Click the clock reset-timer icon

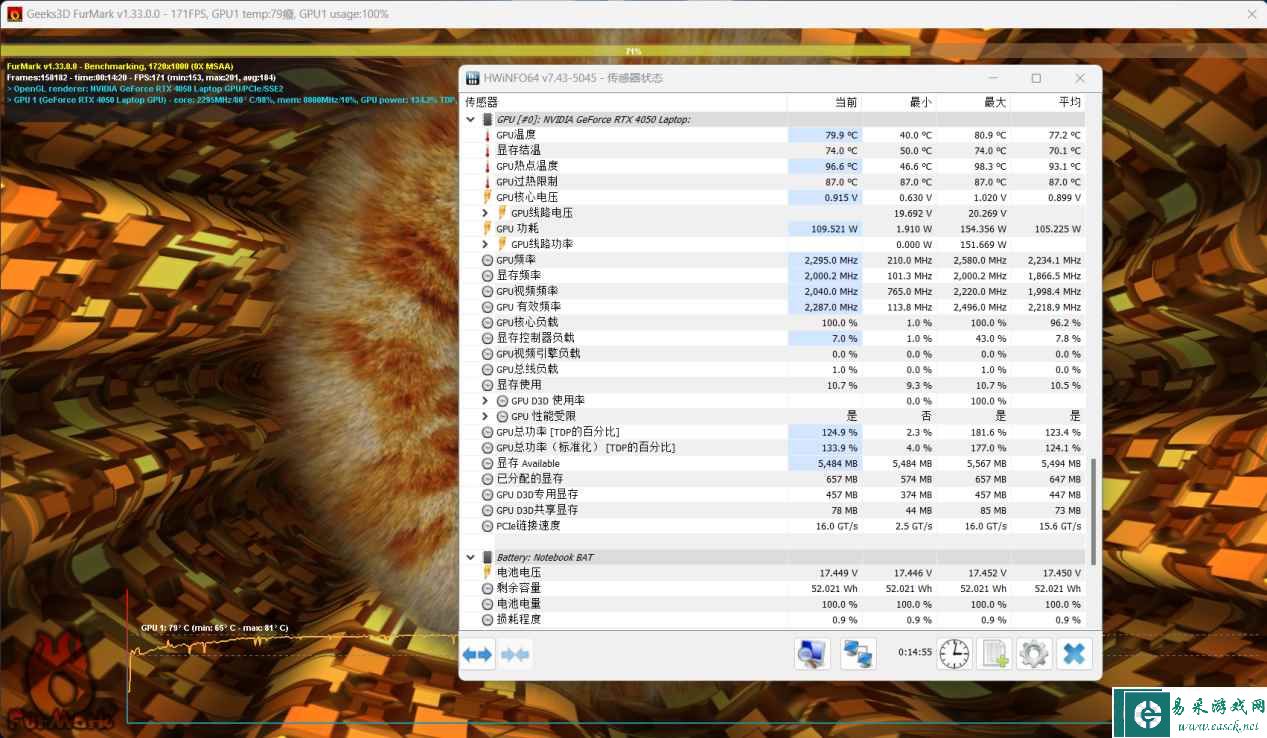pyautogui.click(x=954, y=654)
